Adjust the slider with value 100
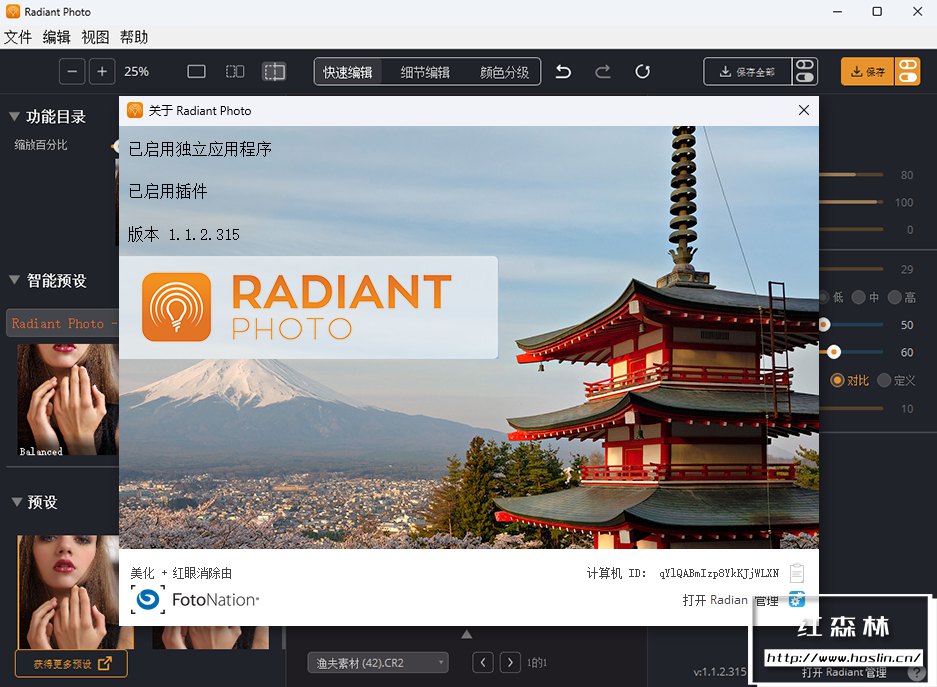 coord(851,202)
